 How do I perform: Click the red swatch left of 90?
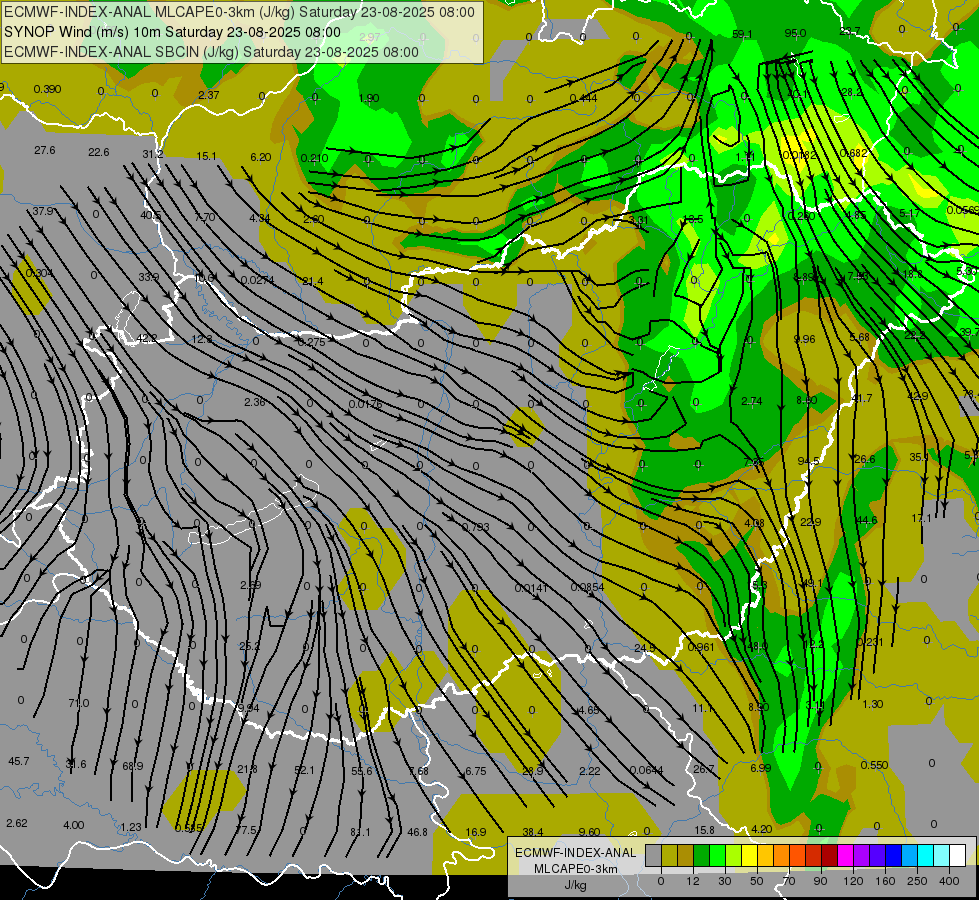point(814,855)
